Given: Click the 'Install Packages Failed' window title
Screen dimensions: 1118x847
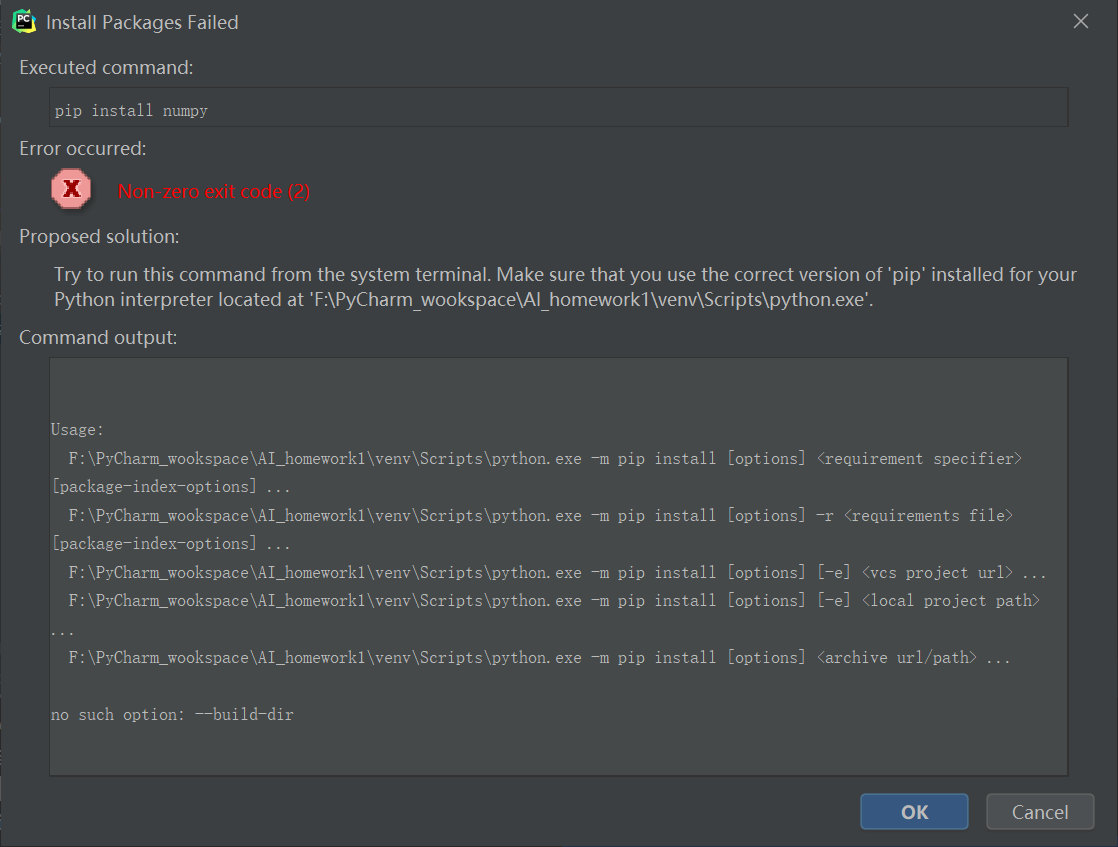Looking at the screenshot, I should point(142,22).
